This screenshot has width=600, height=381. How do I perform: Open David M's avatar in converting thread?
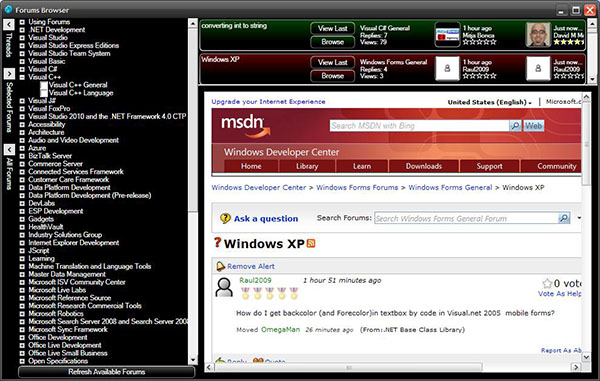click(538, 34)
